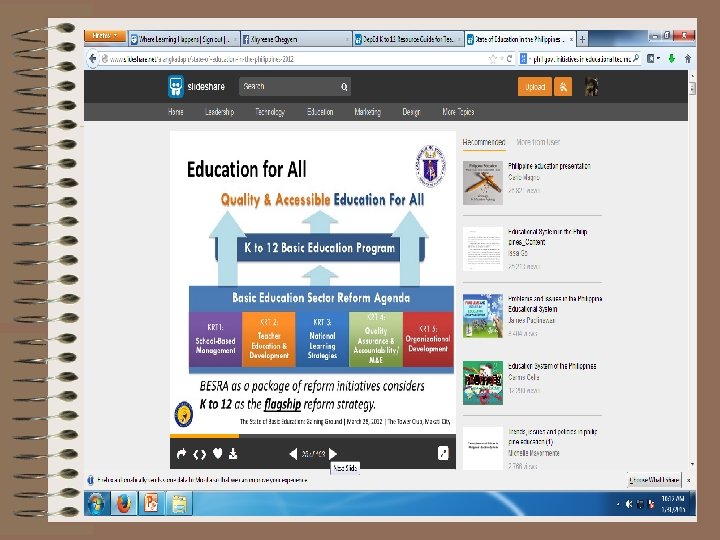This screenshot has width=720, height=540.
Task: Open Educational System in the Philippines_Content link
Action: 547,237
